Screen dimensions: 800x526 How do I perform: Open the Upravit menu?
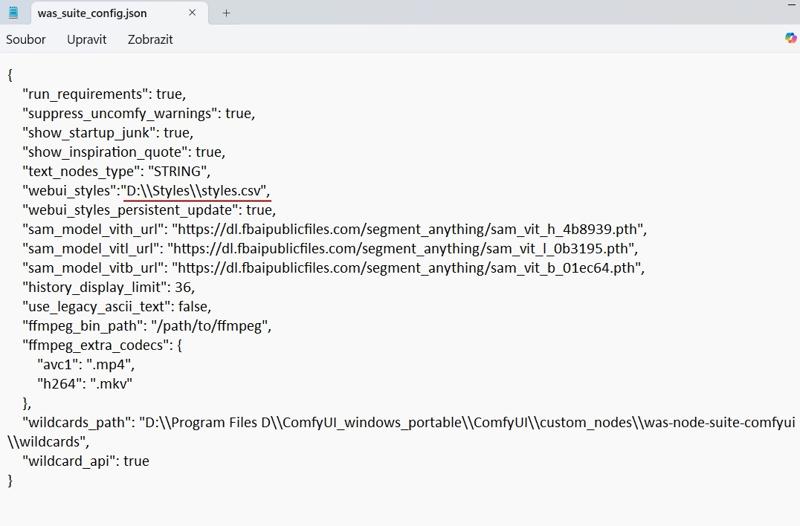[87, 39]
